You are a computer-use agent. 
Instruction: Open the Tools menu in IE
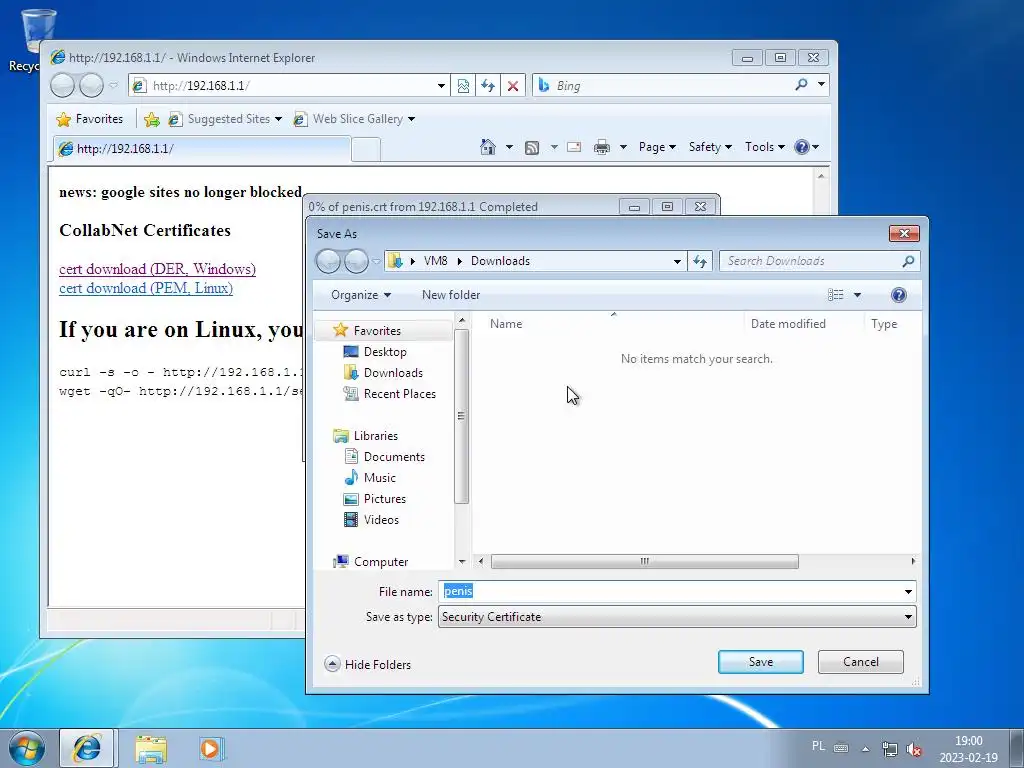(x=764, y=147)
